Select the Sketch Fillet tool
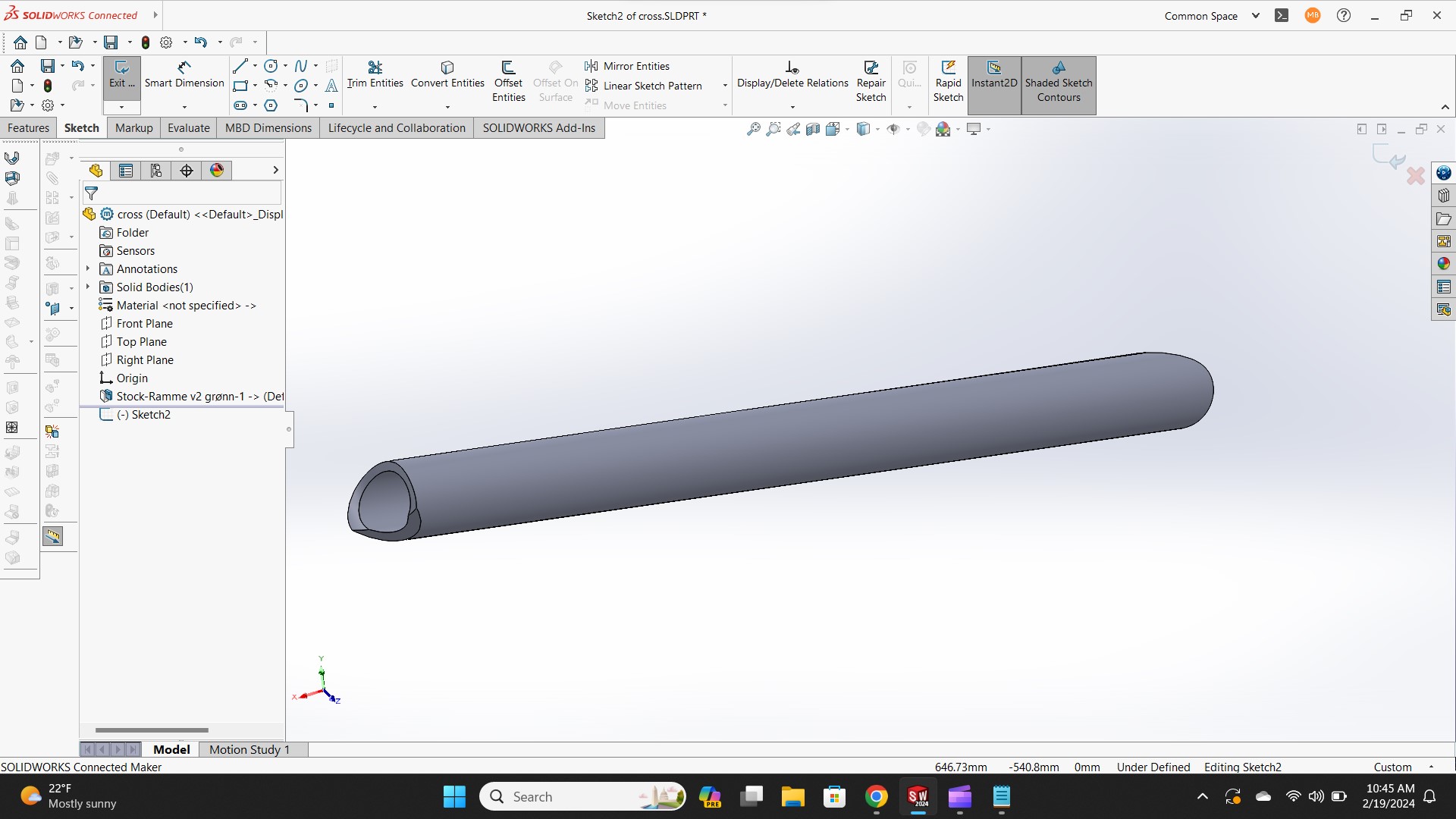Image resolution: width=1456 pixels, height=819 pixels. coord(301,105)
